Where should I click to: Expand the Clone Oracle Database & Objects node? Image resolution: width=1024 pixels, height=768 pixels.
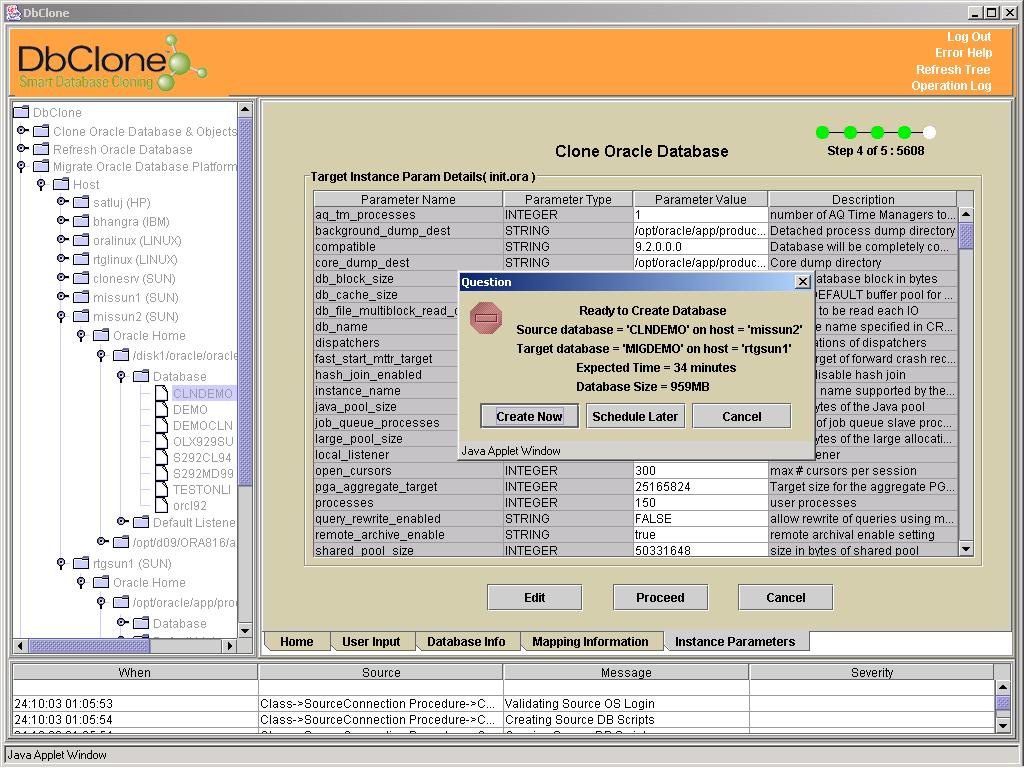tap(22, 131)
